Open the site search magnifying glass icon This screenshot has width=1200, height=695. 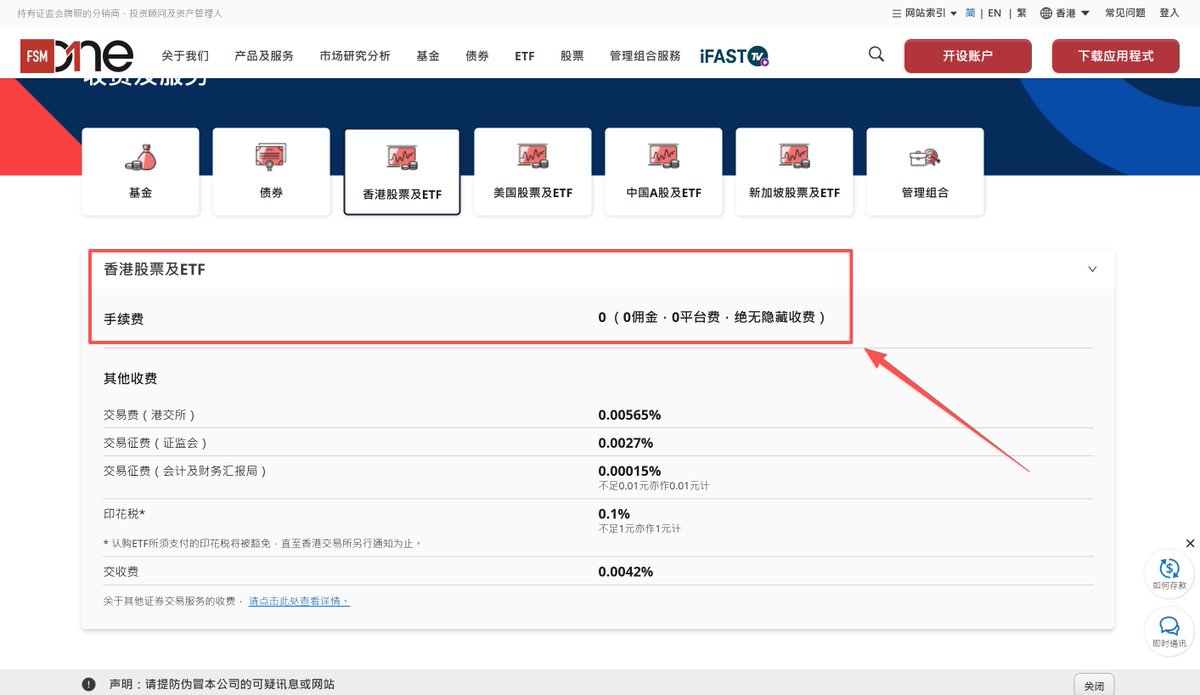coord(875,54)
